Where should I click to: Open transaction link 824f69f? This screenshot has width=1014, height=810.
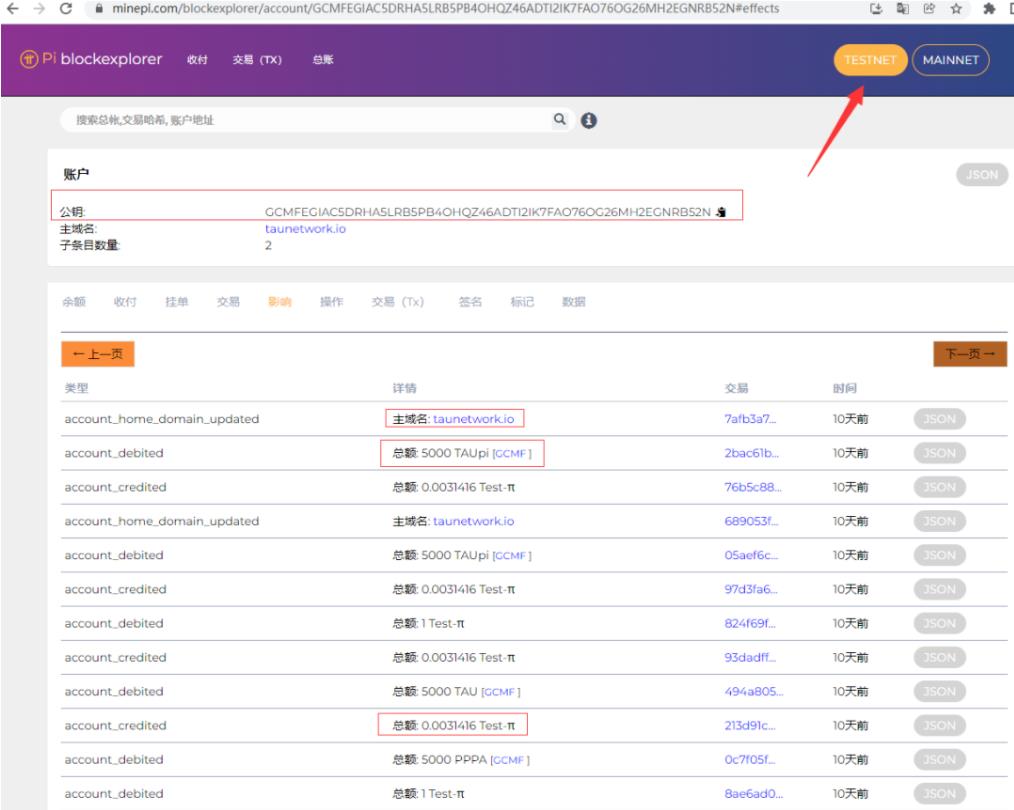click(x=750, y=623)
